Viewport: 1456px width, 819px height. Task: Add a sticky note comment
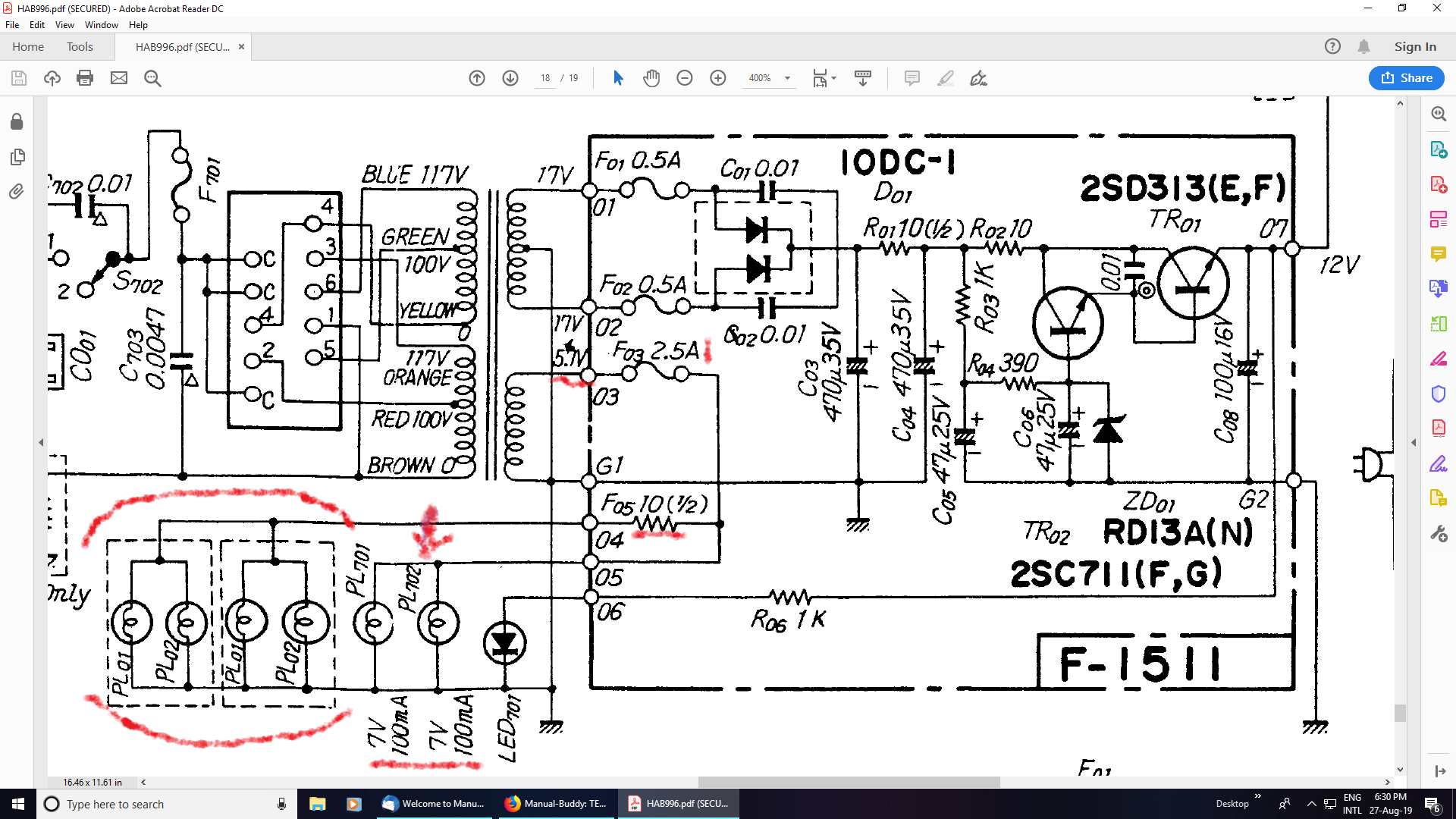[912, 78]
